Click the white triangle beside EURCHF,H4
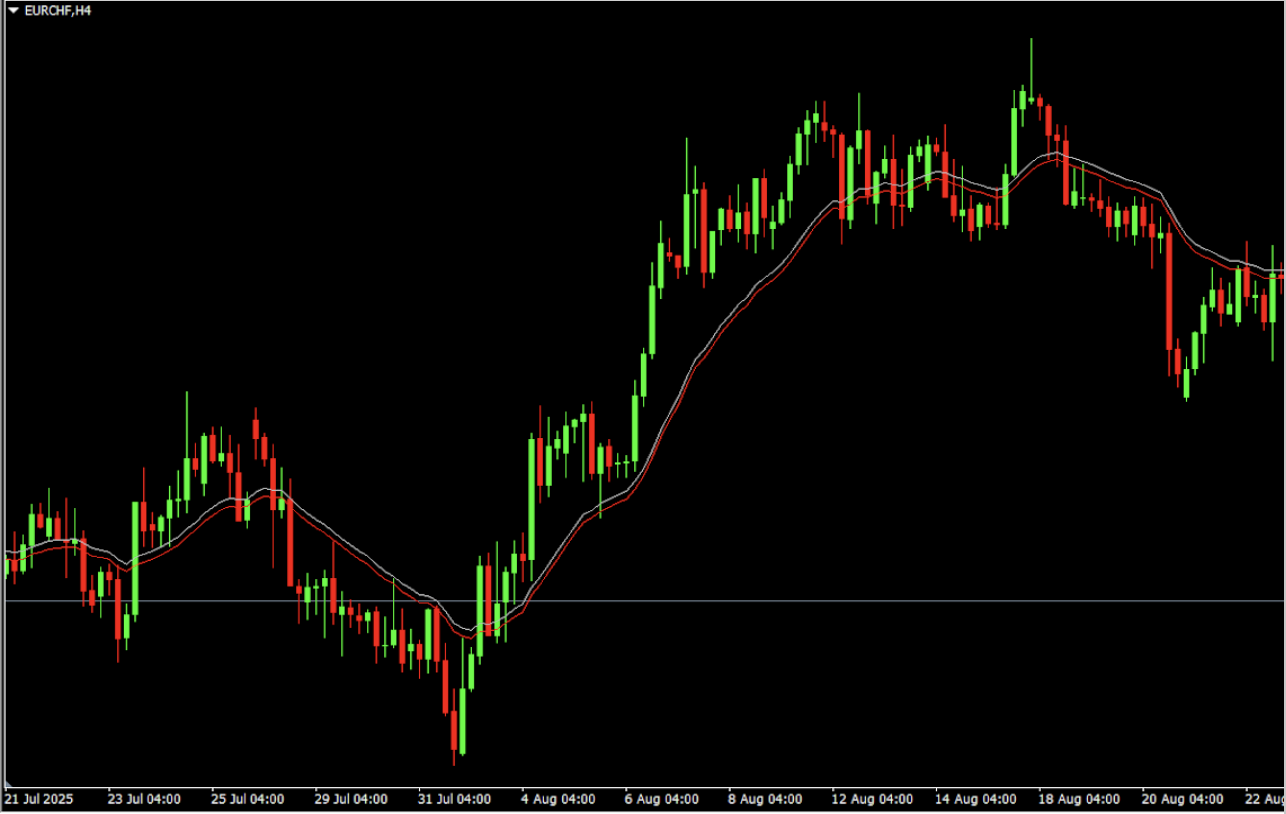The image size is (1286, 814). 13,11
